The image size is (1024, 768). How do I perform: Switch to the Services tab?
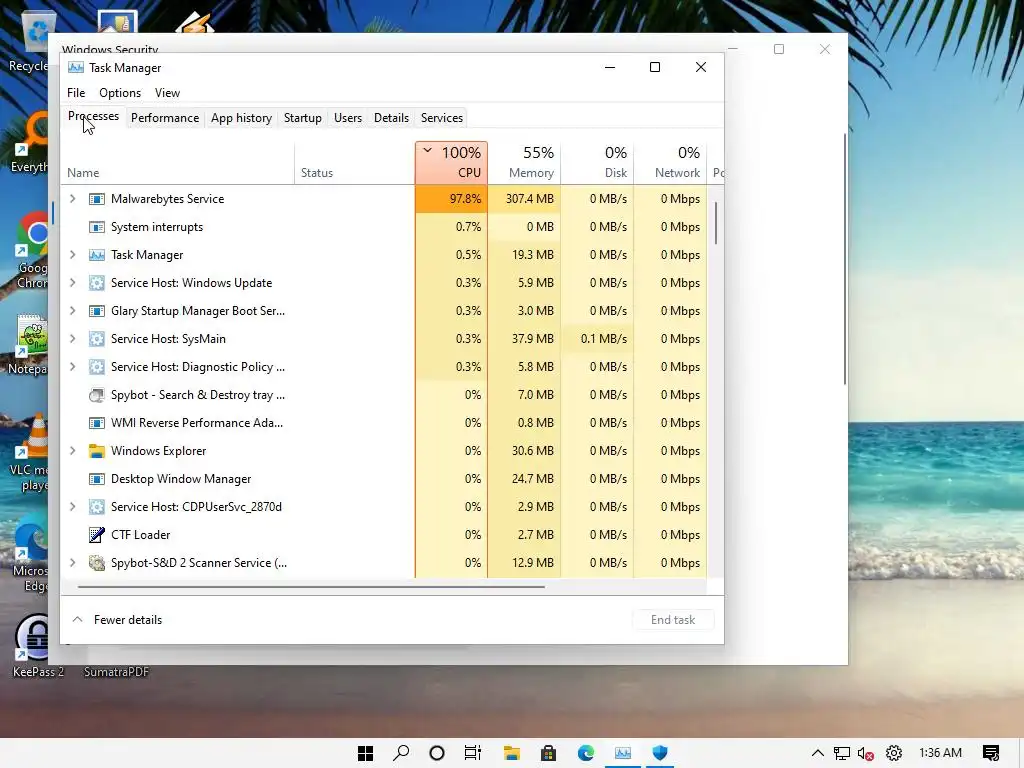click(441, 118)
